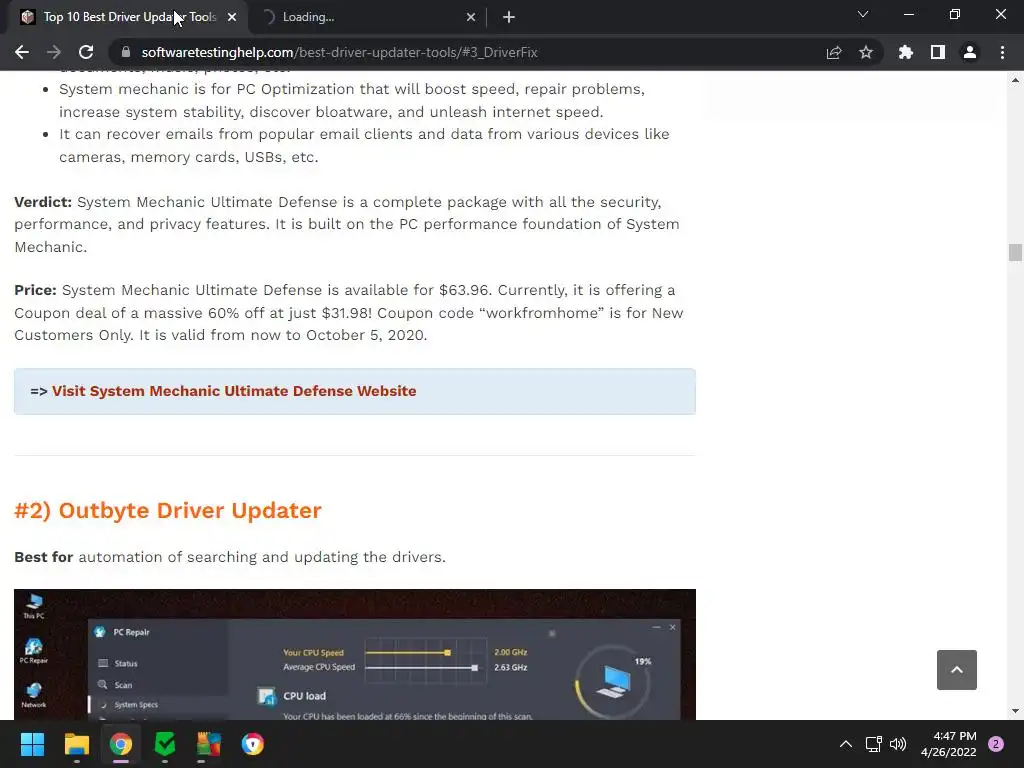Go back to the previous page

pyautogui.click(x=22, y=52)
